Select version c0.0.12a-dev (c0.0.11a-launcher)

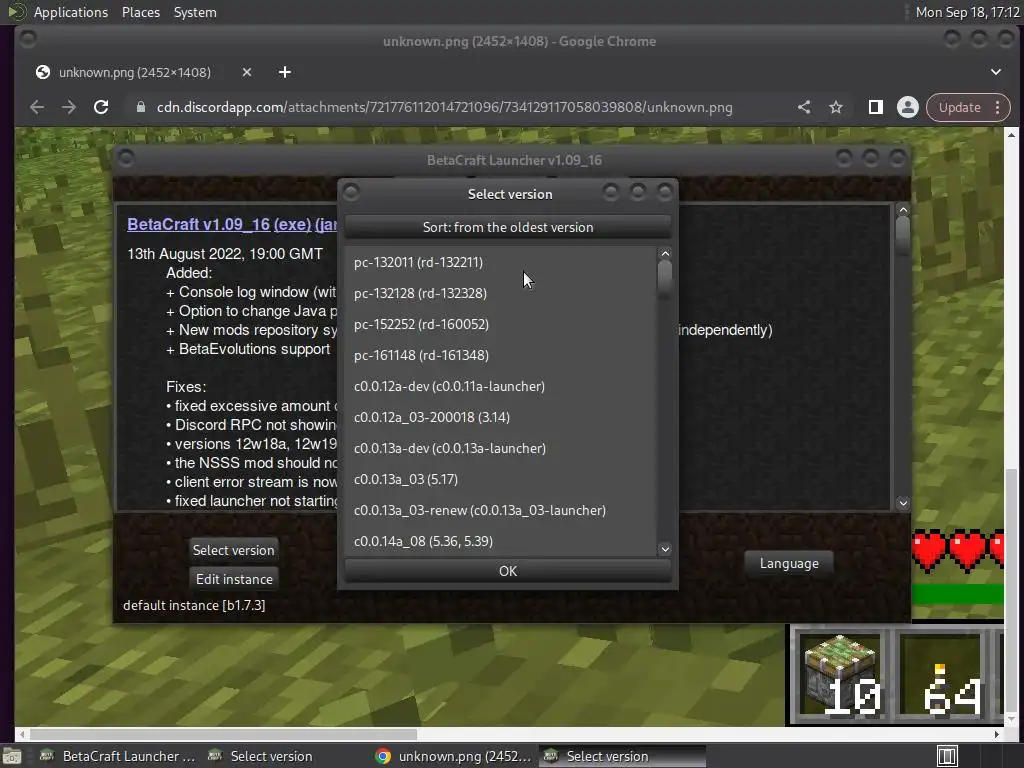tap(500, 386)
